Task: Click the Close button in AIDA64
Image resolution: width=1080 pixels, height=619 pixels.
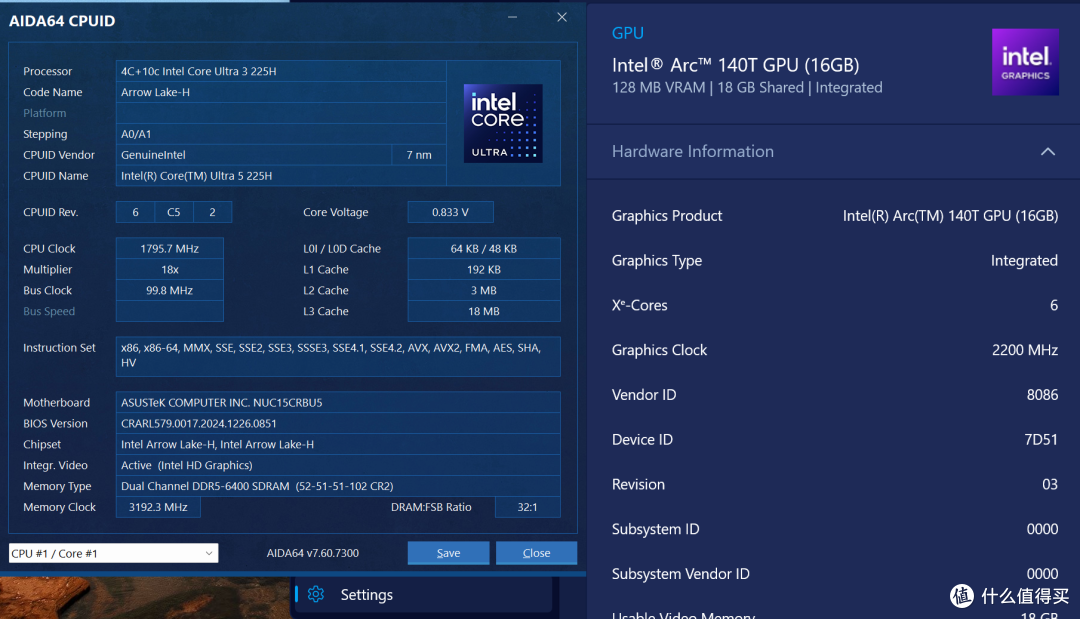Action: (x=537, y=553)
